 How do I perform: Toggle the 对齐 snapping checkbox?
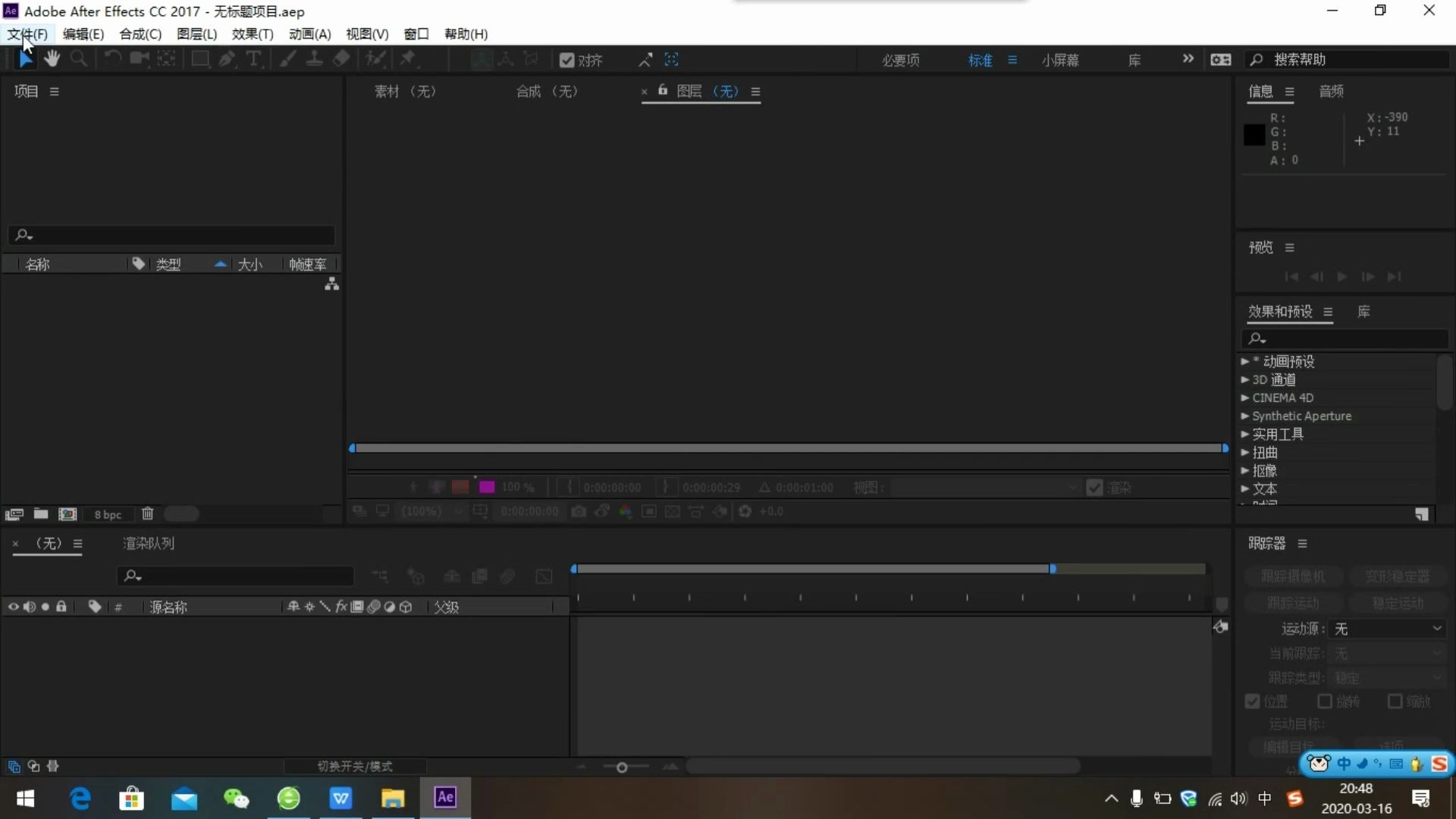point(566,60)
